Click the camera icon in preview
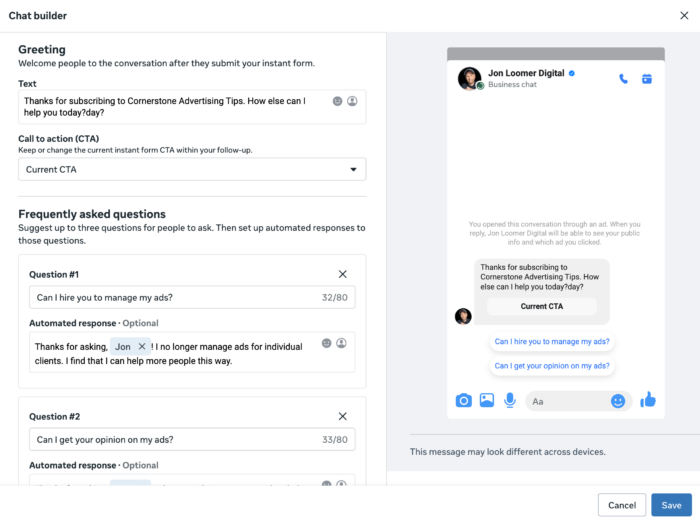This screenshot has height=525, width=700. (x=463, y=400)
